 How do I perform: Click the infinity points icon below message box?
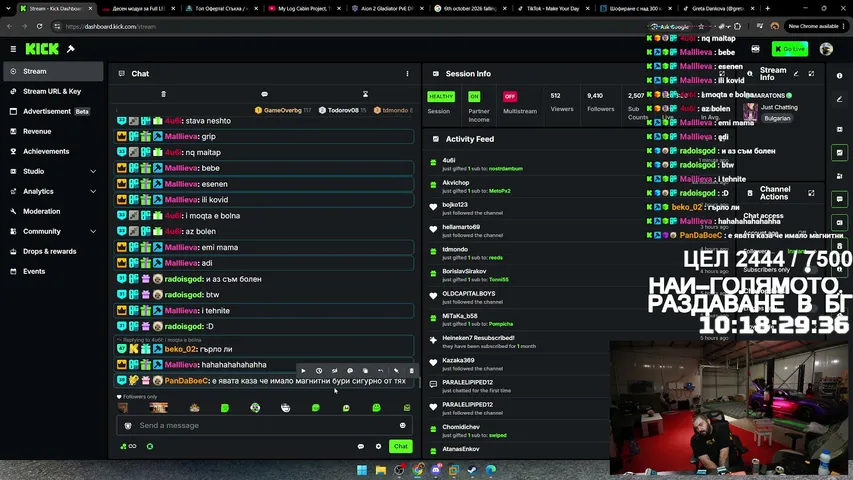pyautogui.click(x=128, y=446)
